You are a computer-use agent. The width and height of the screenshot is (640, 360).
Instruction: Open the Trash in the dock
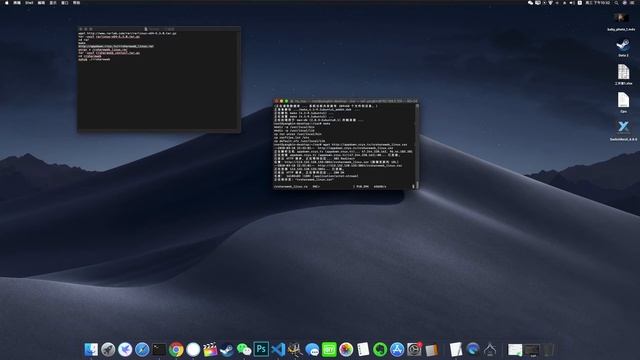(549, 349)
